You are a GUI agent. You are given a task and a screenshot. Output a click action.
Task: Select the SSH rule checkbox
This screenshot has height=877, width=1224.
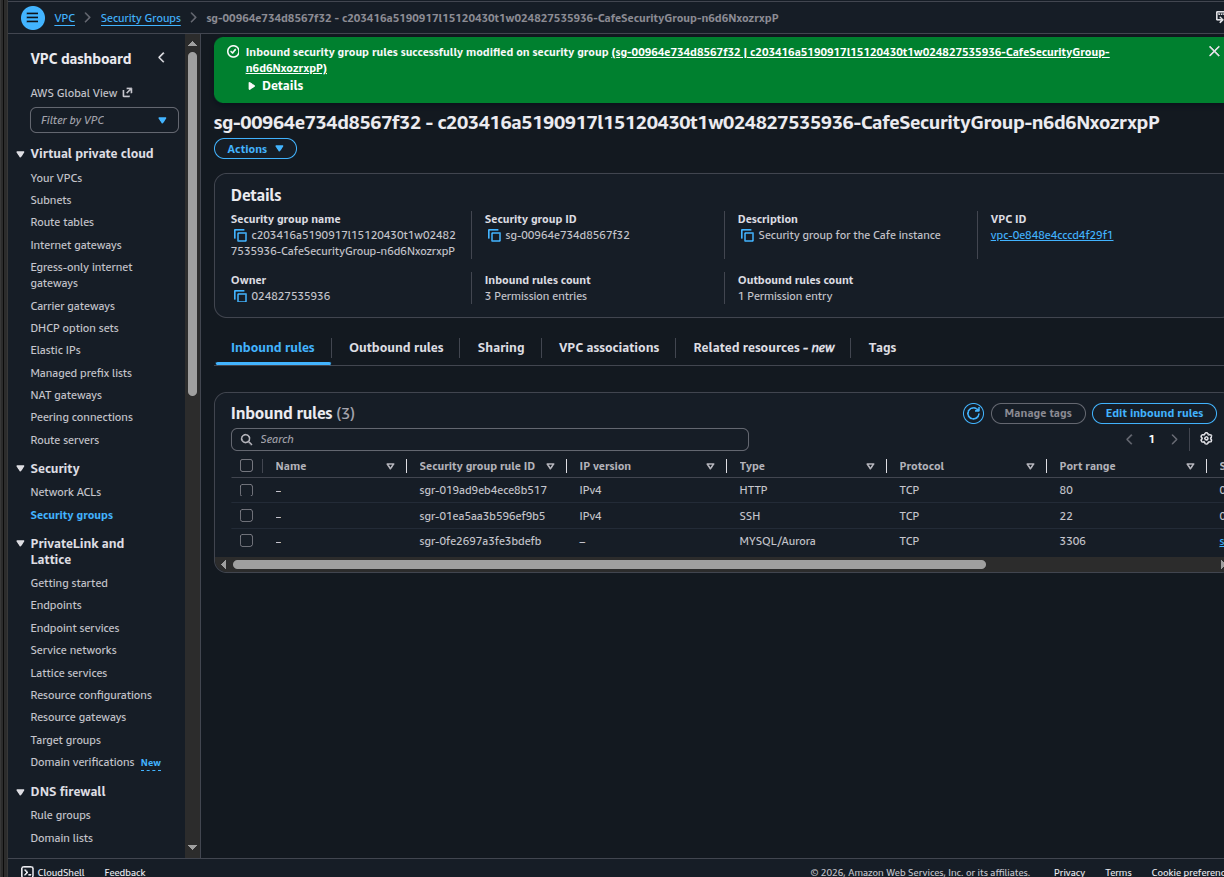[x=246, y=516]
